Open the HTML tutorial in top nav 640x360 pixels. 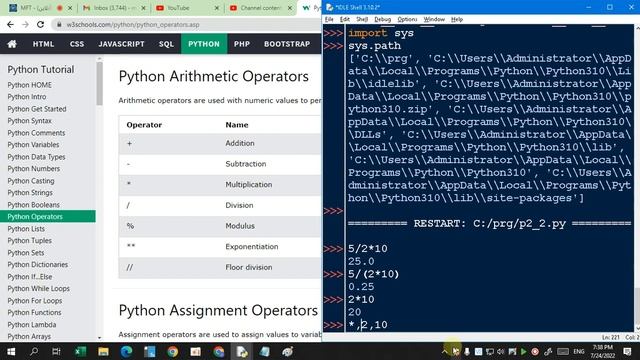43,44
